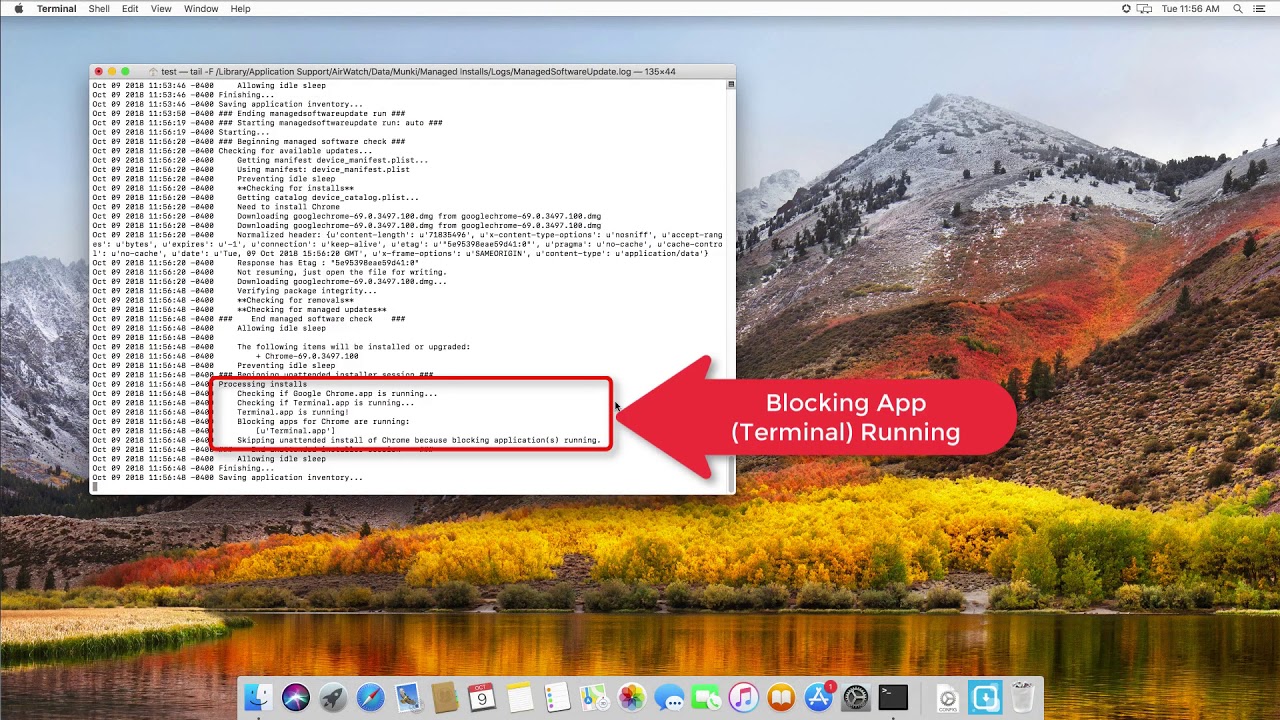Minimize the Terminal window
The height and width of the screenshot is (720, 1280).
(112, 72)
